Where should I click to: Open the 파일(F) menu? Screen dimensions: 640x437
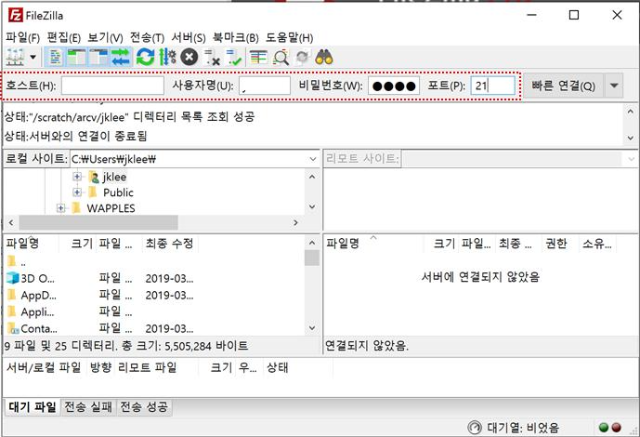[22, 38]
